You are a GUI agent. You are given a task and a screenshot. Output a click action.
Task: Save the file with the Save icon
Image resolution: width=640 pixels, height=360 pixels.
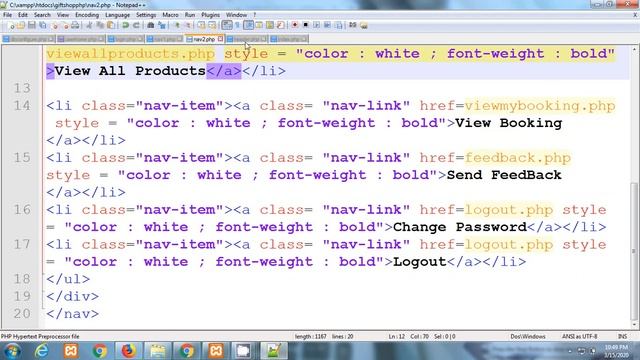31,25
